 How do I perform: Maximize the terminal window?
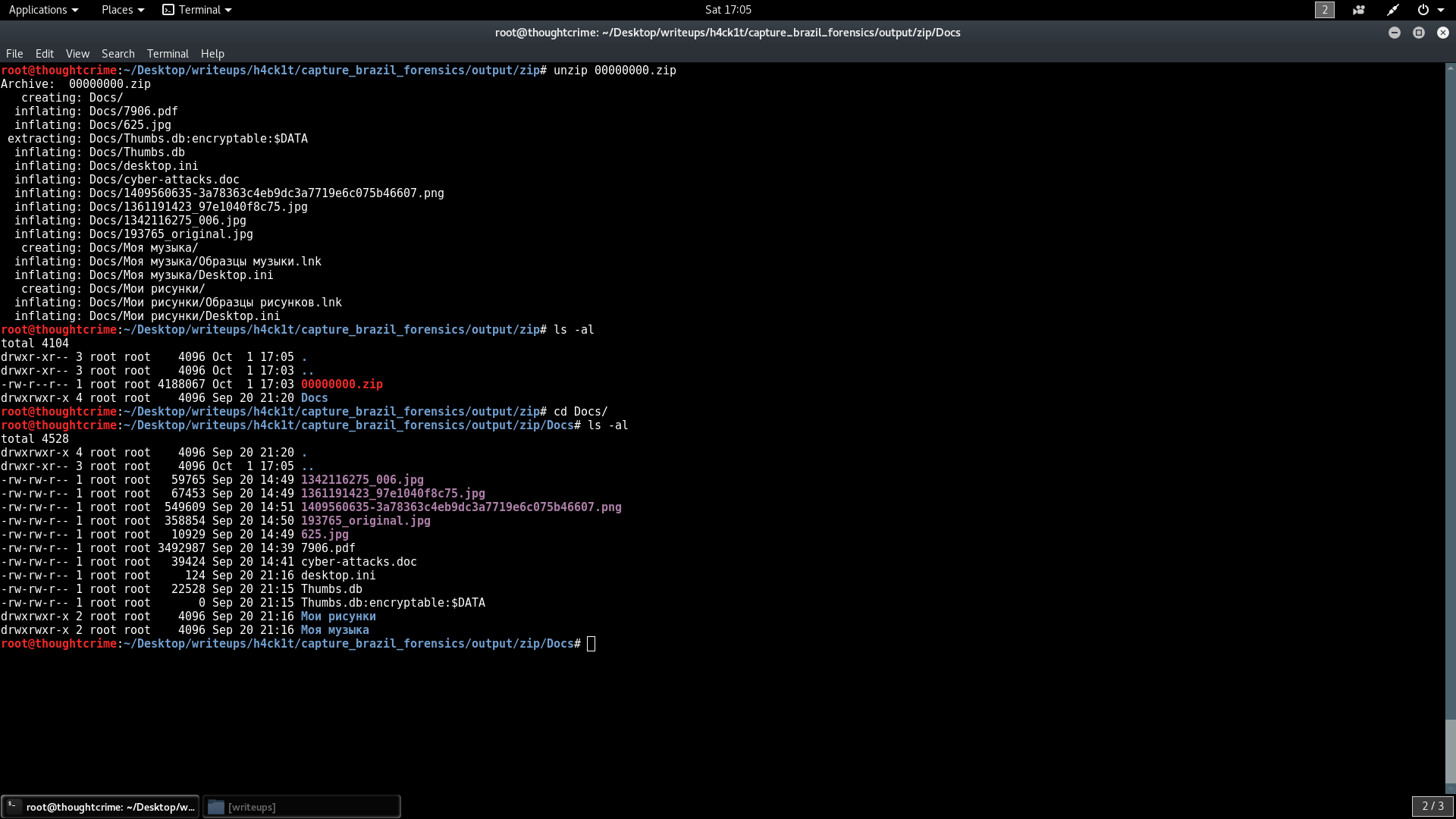1418,33
